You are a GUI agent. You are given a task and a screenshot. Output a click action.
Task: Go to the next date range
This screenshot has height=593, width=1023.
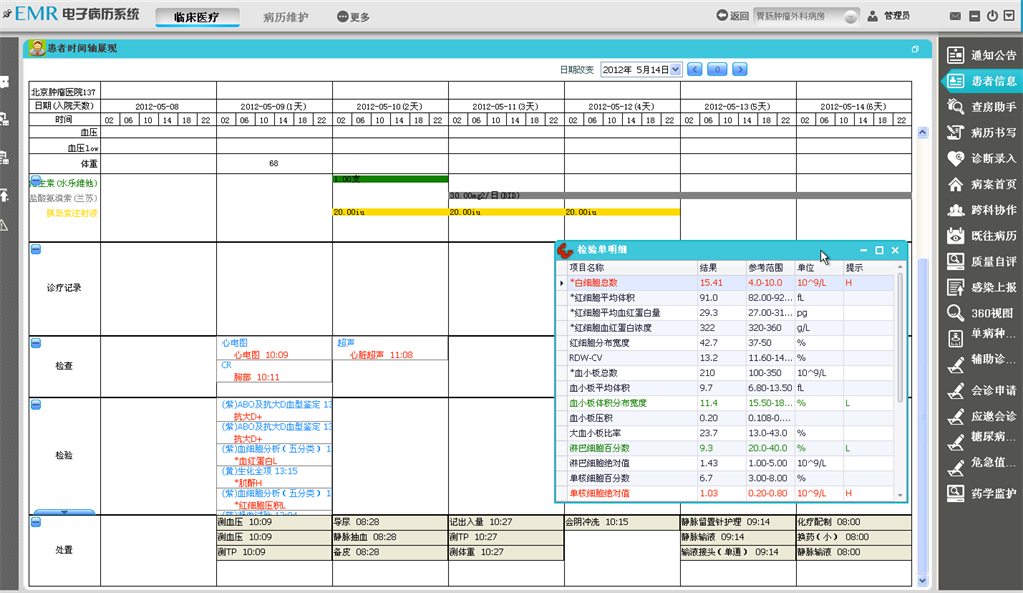click(740, 70)
